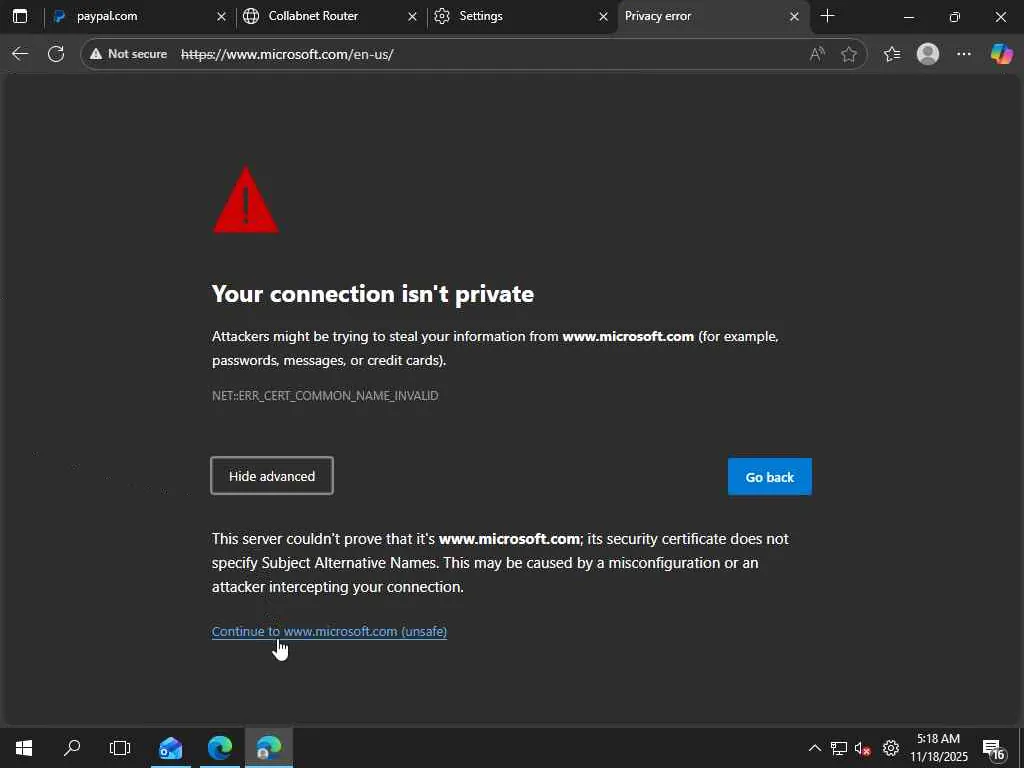Open the profile avatar icon

point(927,54)
